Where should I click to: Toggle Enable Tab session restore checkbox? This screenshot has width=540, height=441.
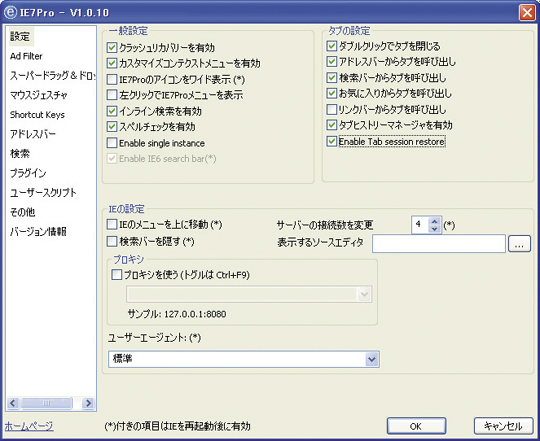[x=332, y=141]
